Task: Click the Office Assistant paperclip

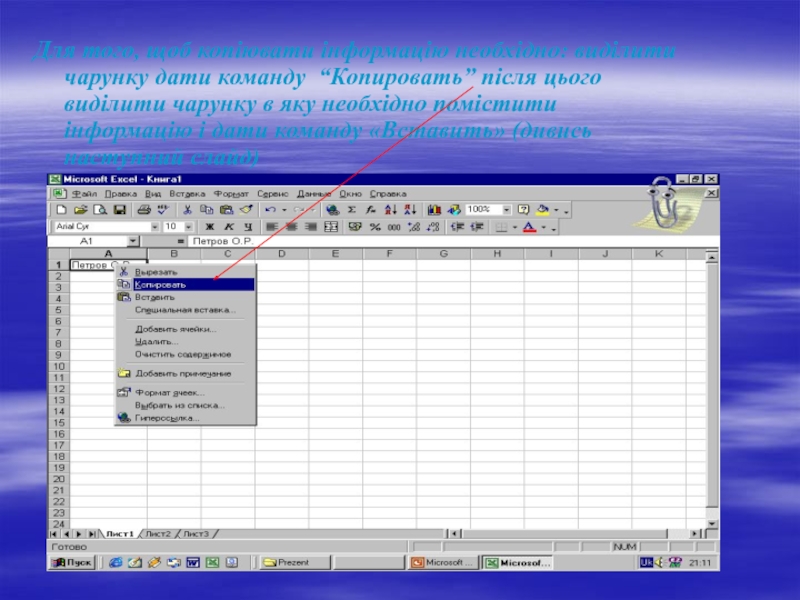Action: point(660,203)
